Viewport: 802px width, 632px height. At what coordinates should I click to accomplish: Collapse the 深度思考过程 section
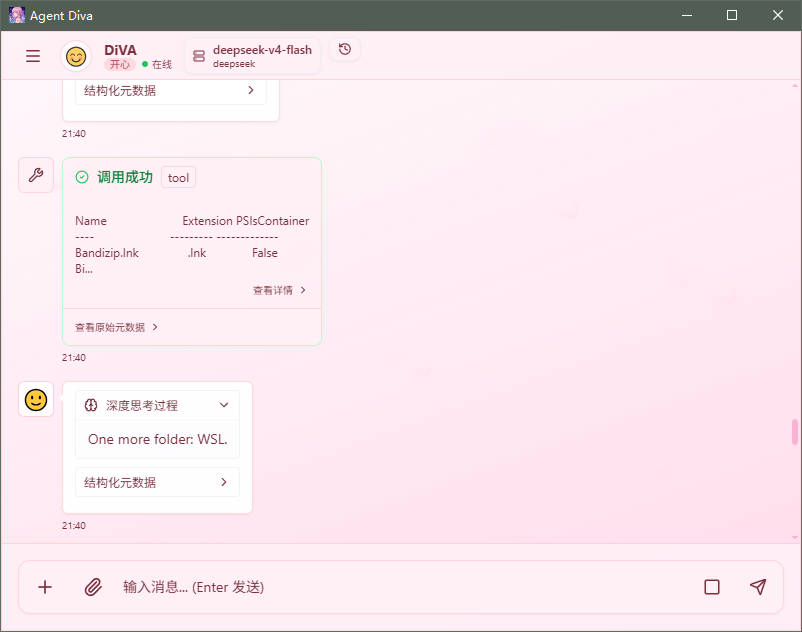[158, 405]
